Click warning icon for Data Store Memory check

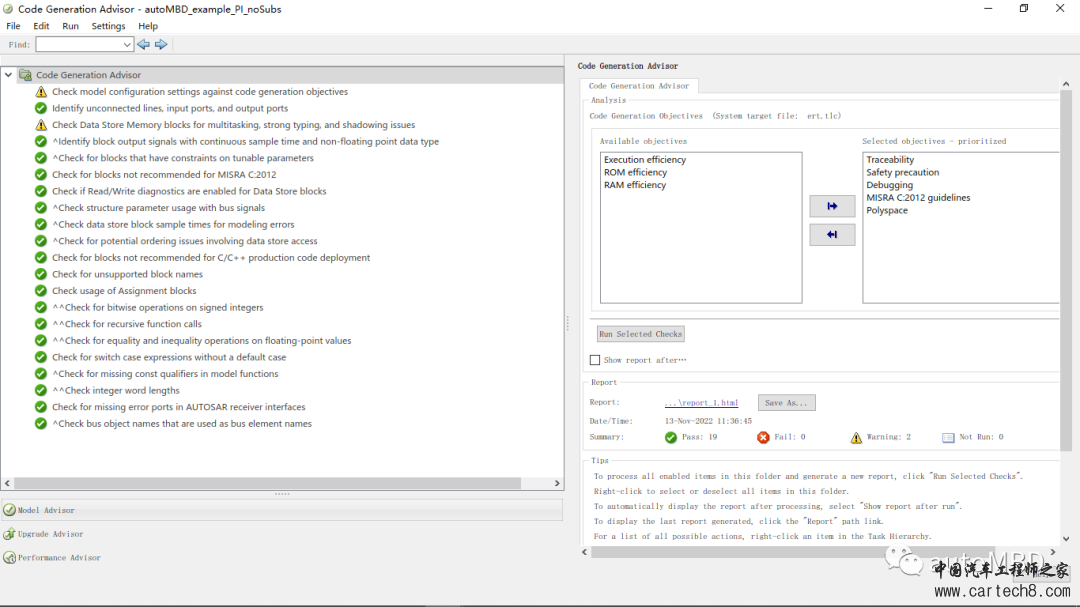[41, 125]
